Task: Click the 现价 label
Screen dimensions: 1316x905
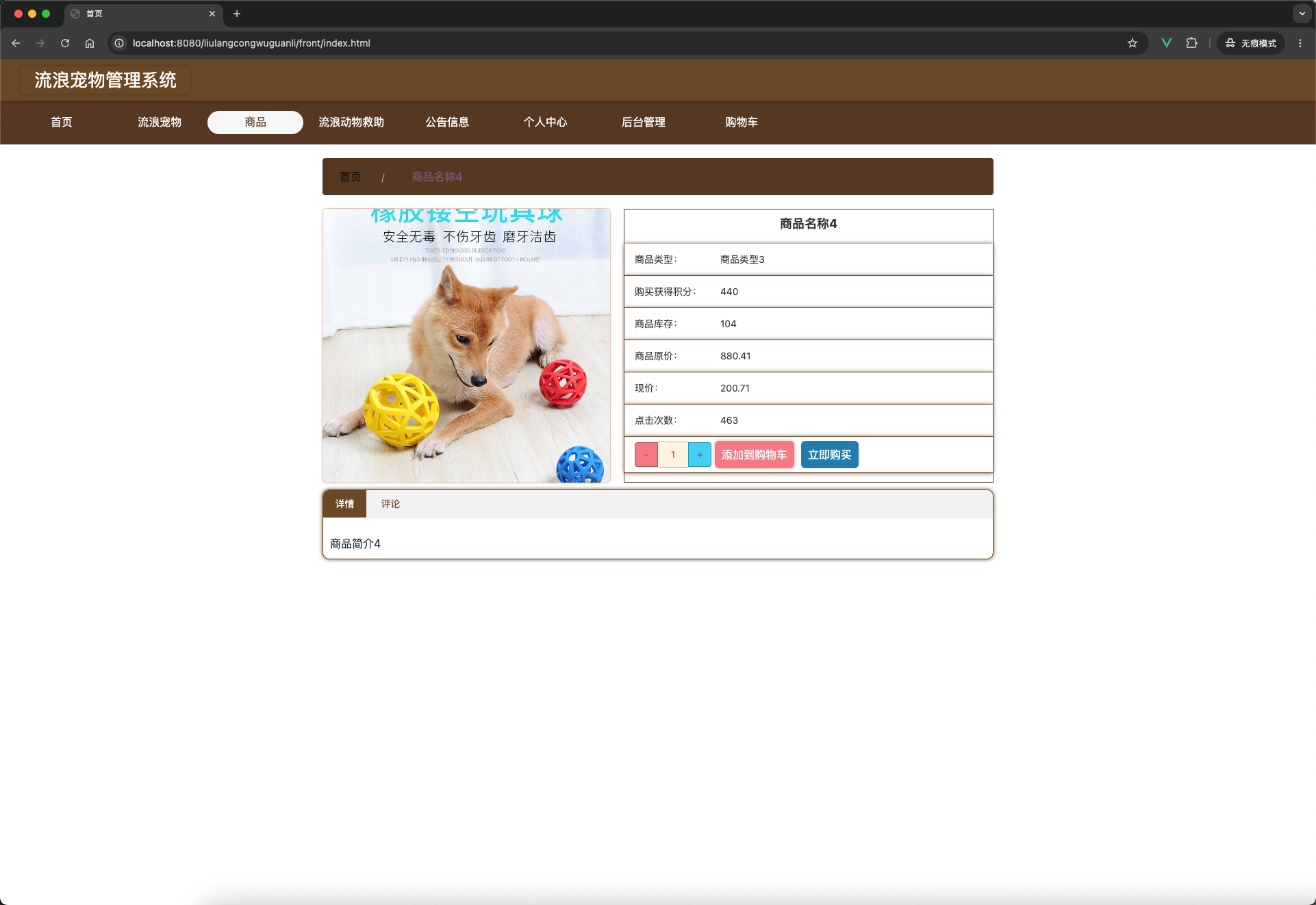Action: tap(646, 388)
